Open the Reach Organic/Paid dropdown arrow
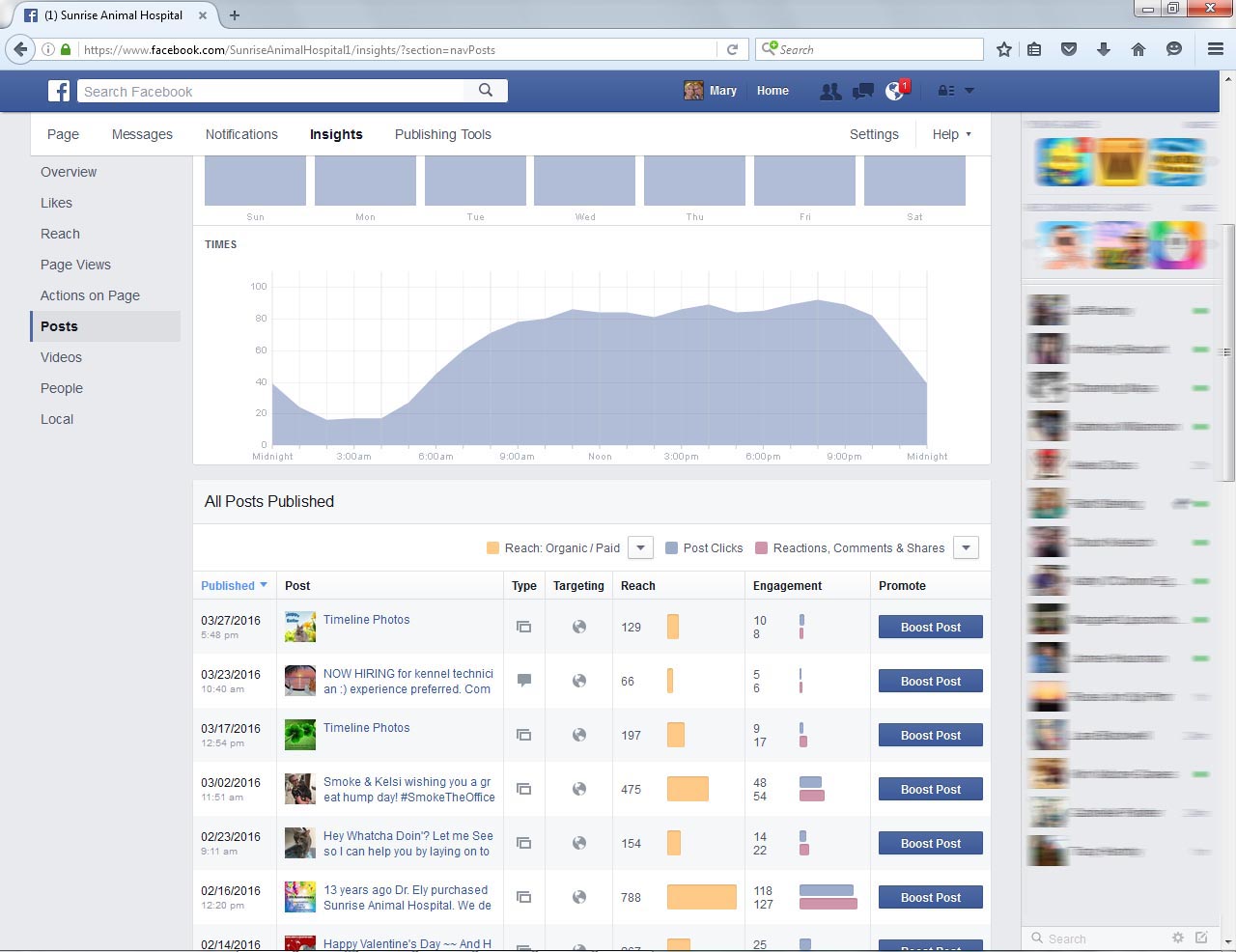Screen dimensions: 1236x952 tap(640, 547)
